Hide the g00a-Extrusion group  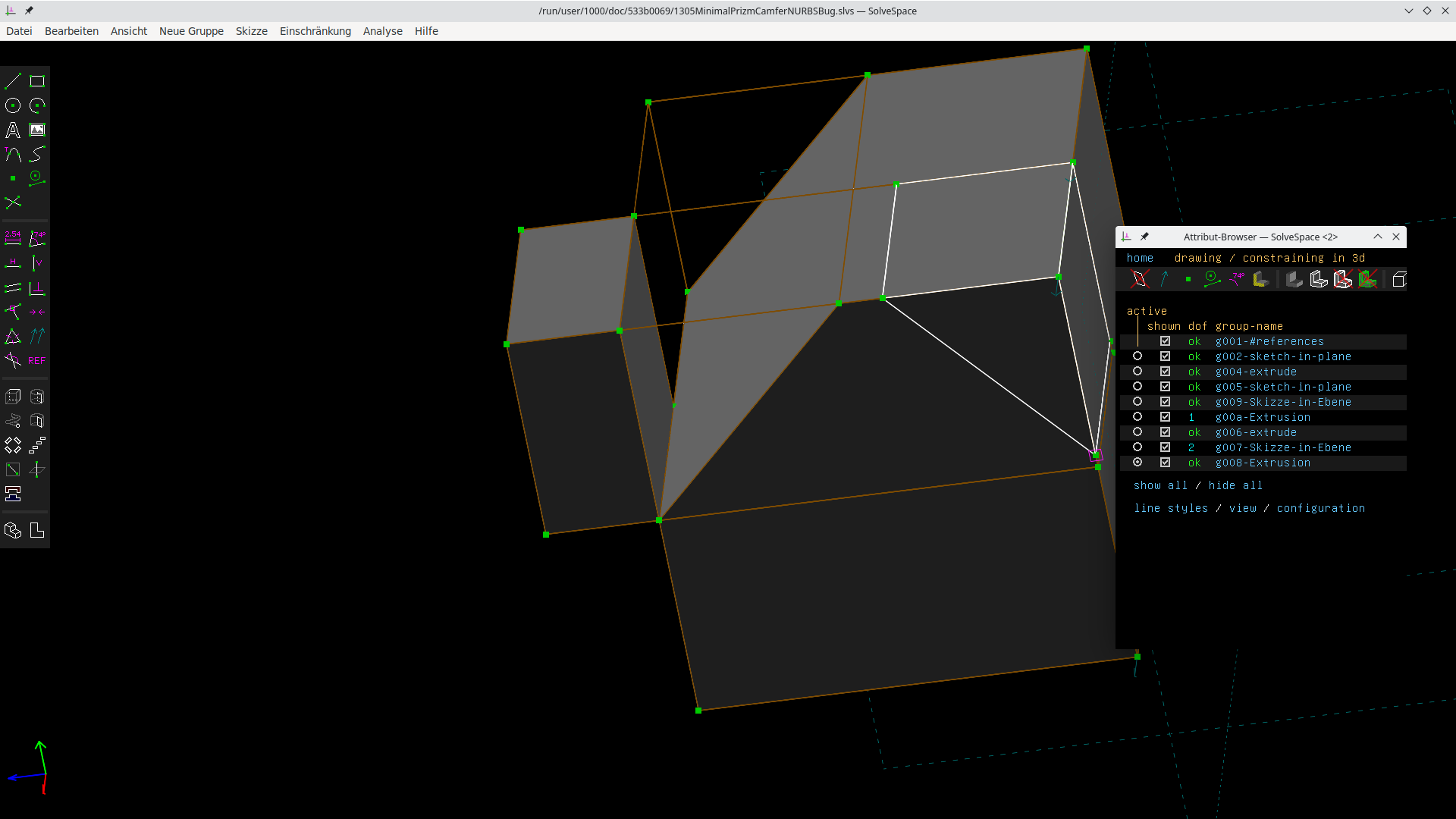tap(1166, 416)
